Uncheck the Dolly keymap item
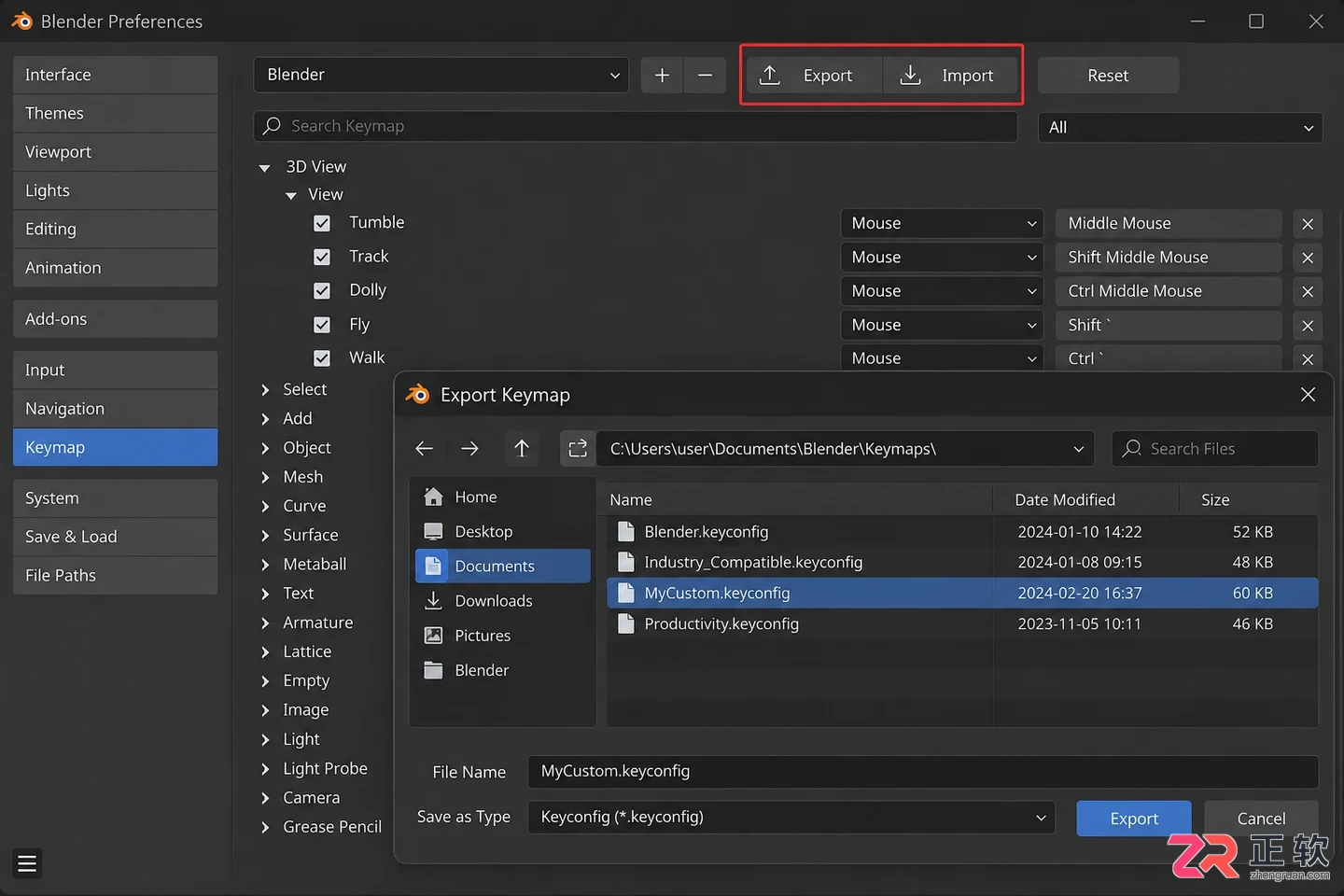1344x896 pixels. (x=322, y=291)
